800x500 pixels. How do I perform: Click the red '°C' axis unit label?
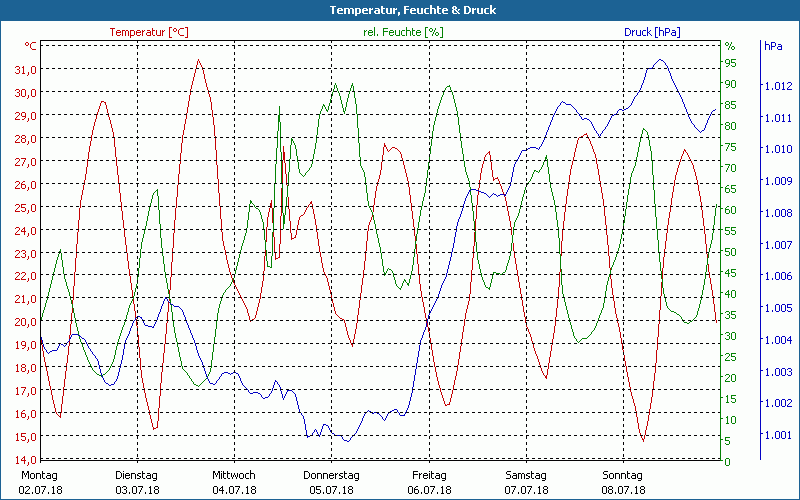pyautogui.click(x=30, y=46)
